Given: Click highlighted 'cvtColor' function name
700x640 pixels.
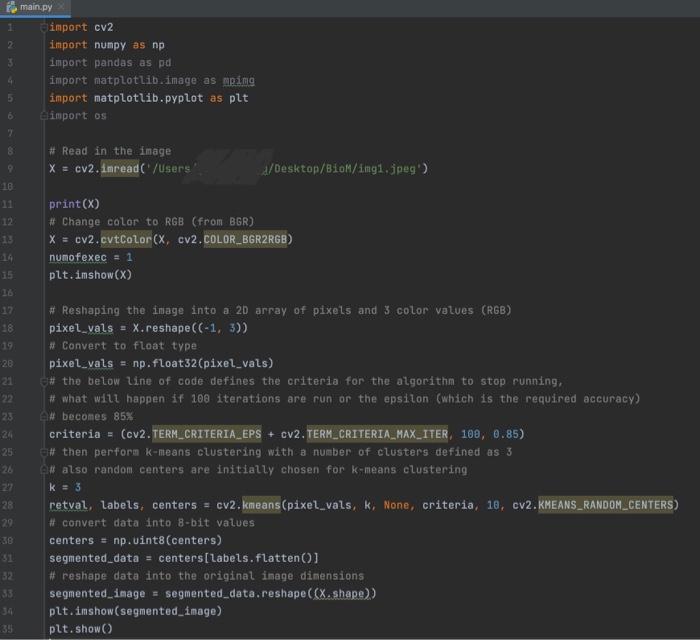Looking at the screenshot, I should 126,240.
